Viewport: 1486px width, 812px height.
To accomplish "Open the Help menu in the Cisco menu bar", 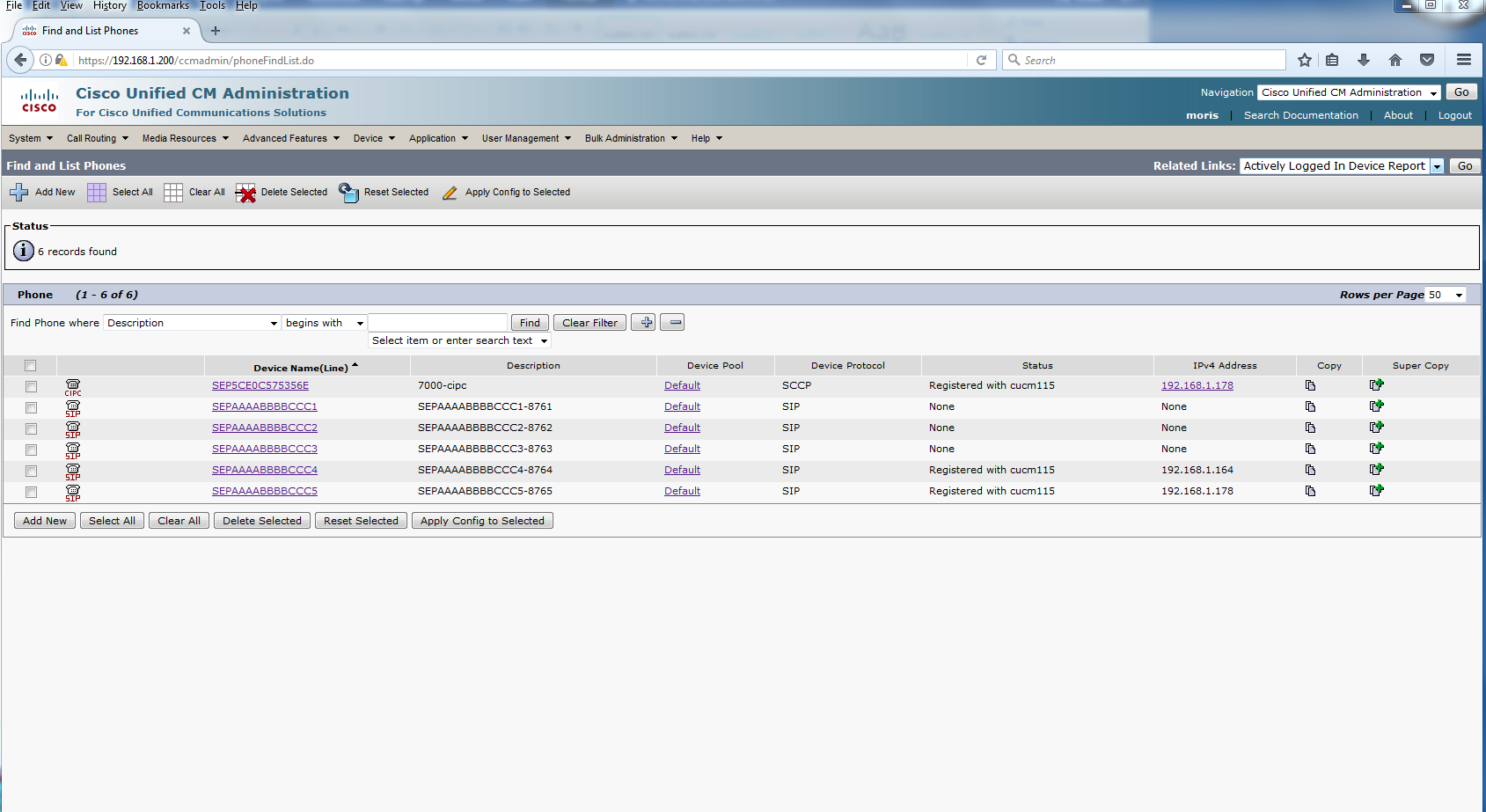I will pos(706,138).
